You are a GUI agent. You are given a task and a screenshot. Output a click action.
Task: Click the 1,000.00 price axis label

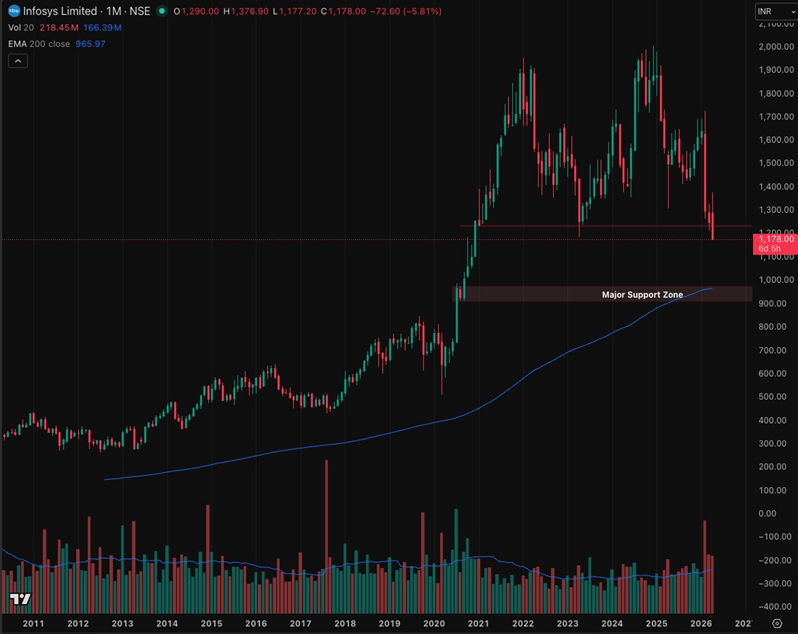pos(776,279)
